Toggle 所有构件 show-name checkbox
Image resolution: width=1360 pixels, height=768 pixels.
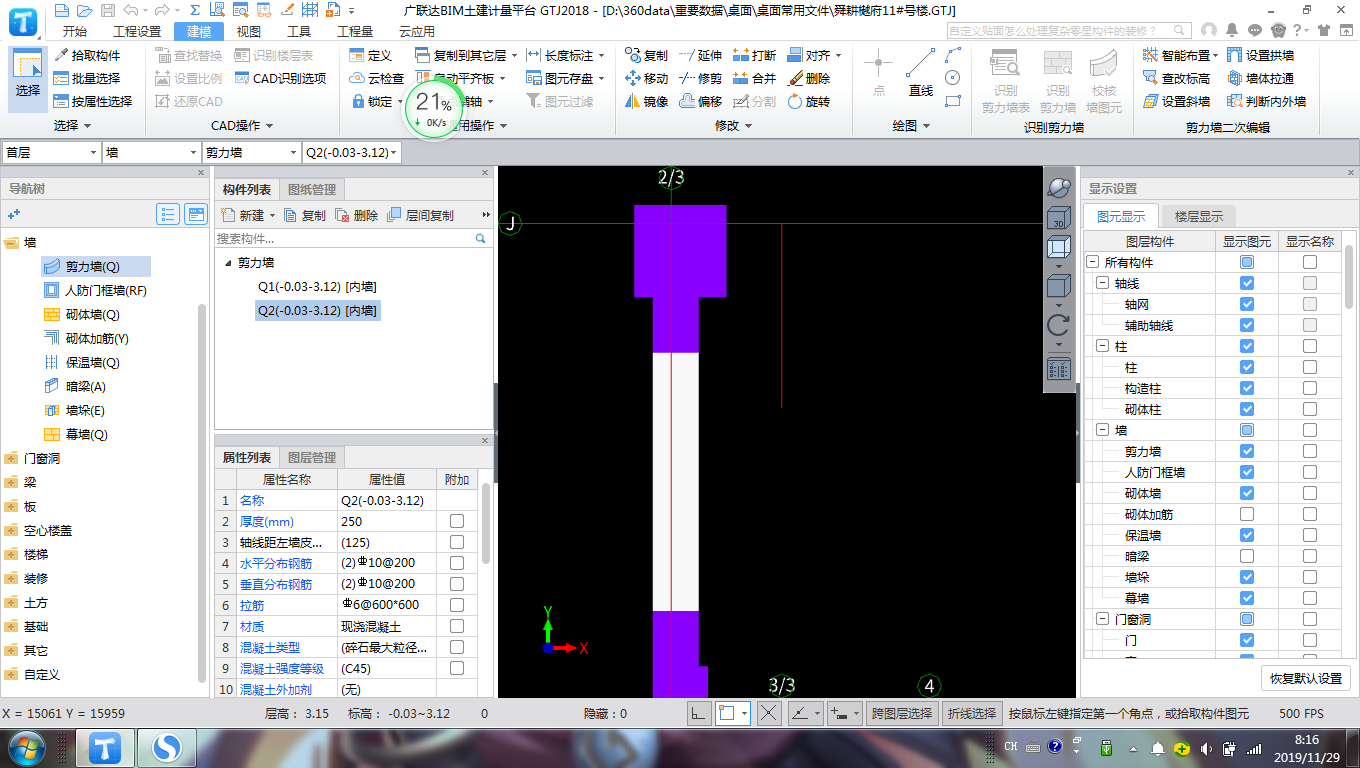[1310, 262]
